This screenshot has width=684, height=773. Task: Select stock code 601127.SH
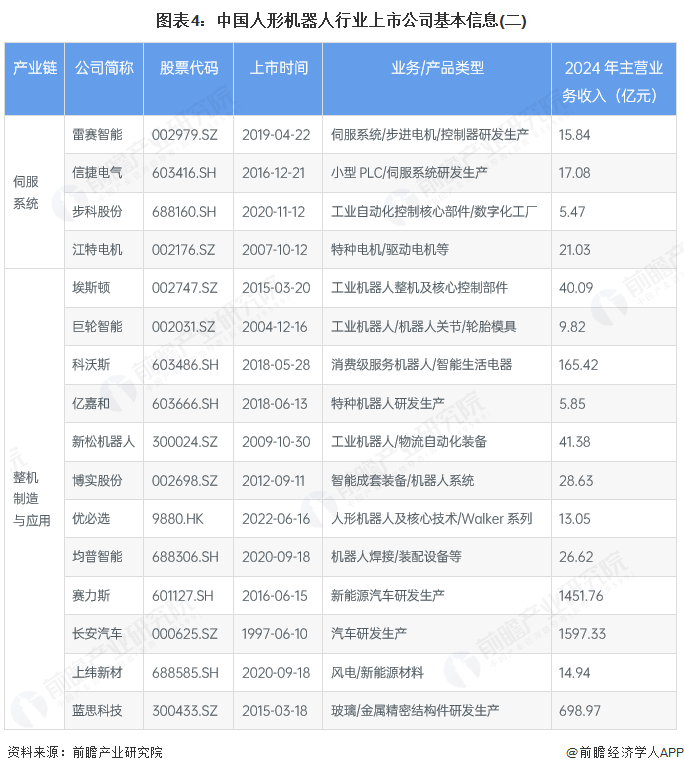pos(182,596)
